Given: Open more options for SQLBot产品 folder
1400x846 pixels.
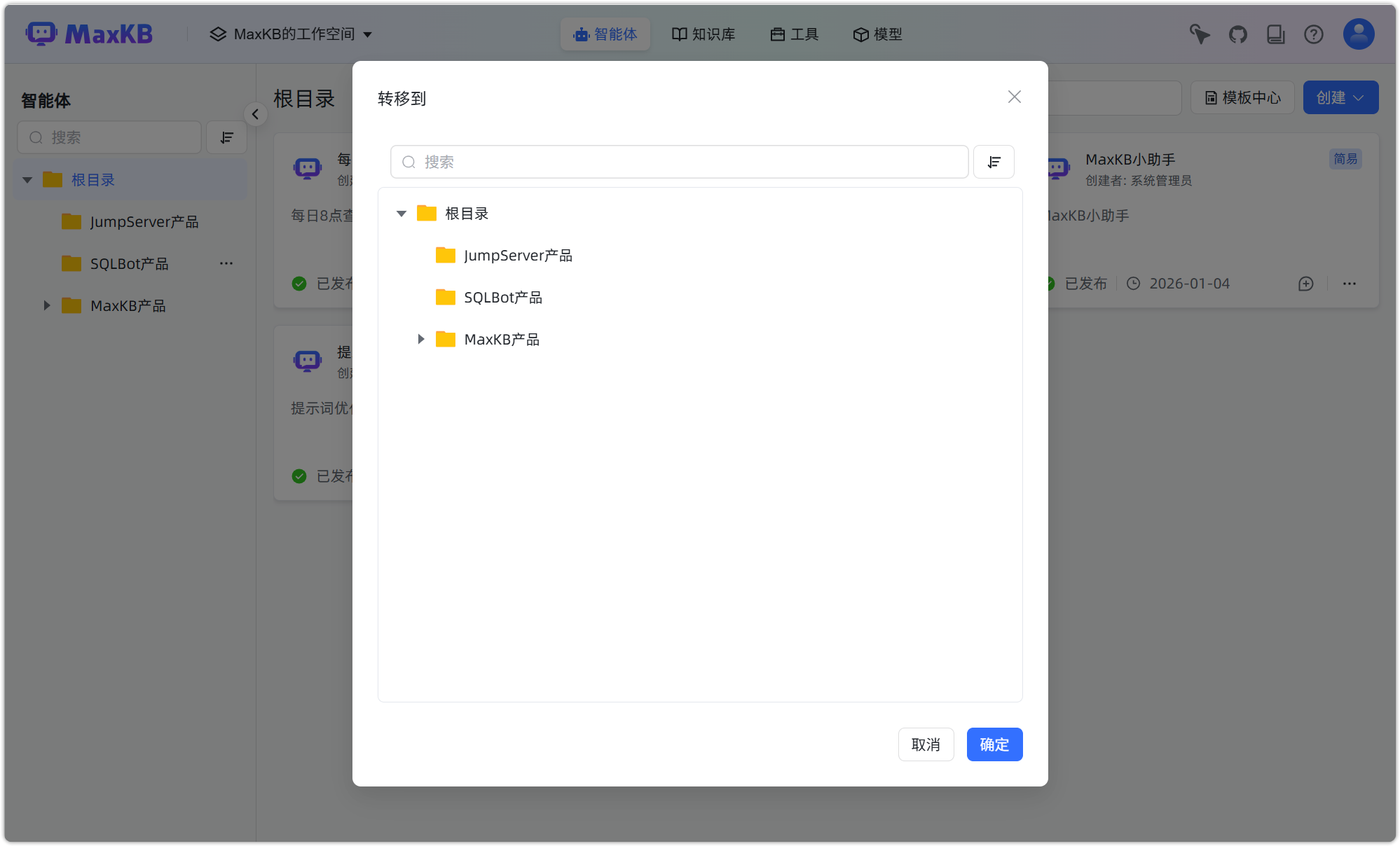Looking at the screenshot, I should click(226, 263).
